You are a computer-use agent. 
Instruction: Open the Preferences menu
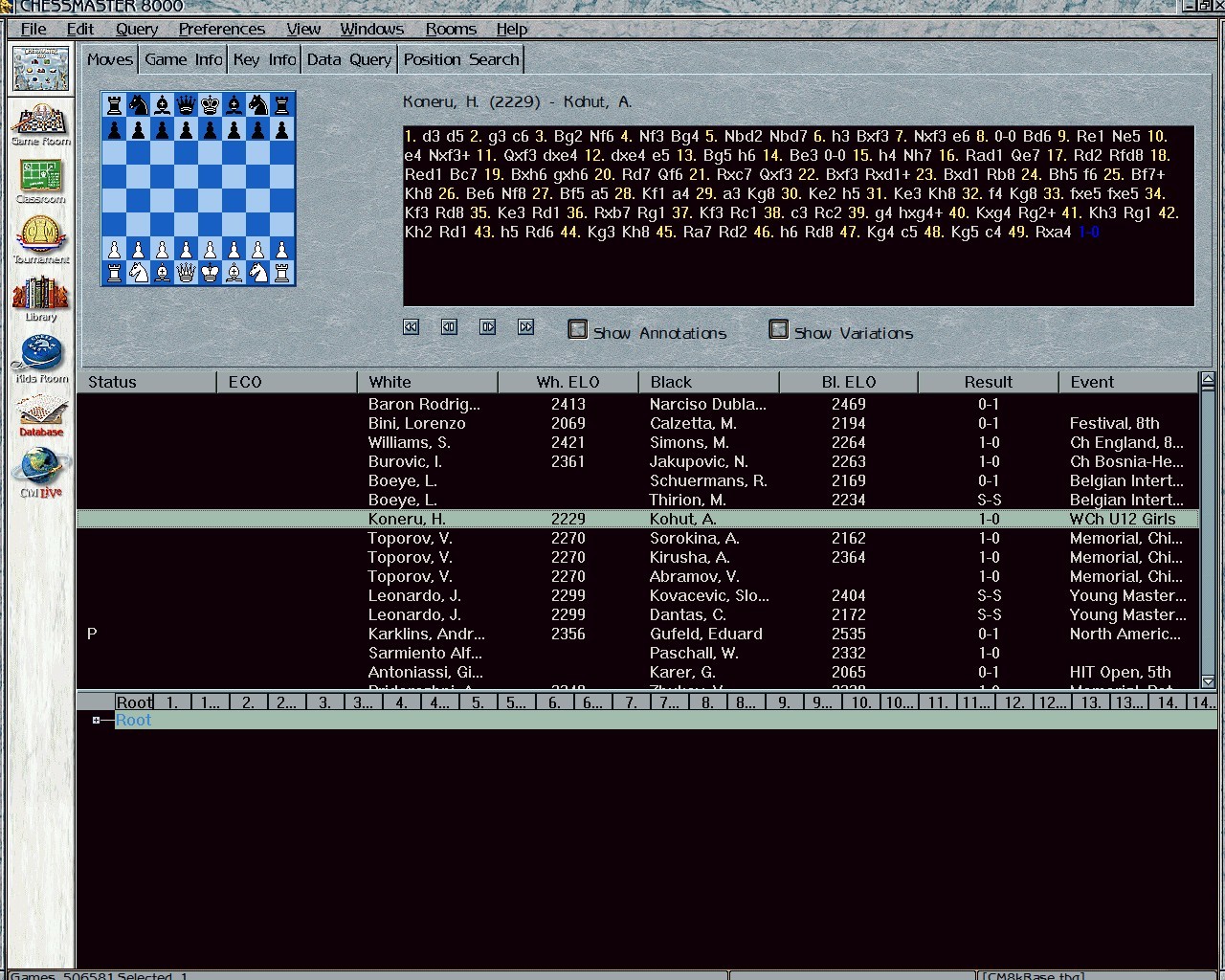tap(222, 29)
